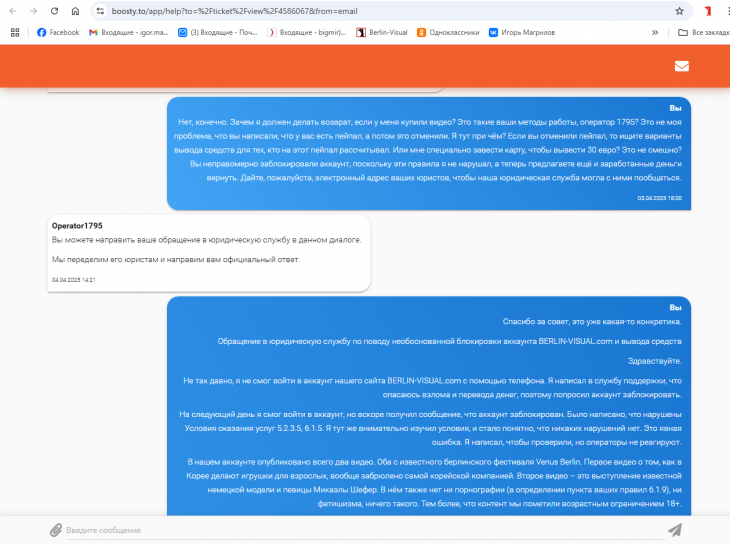Viewport: 730px width, 544px height.
Task: Open VK bookmark Игорь Магрилов
Action: 526,32
